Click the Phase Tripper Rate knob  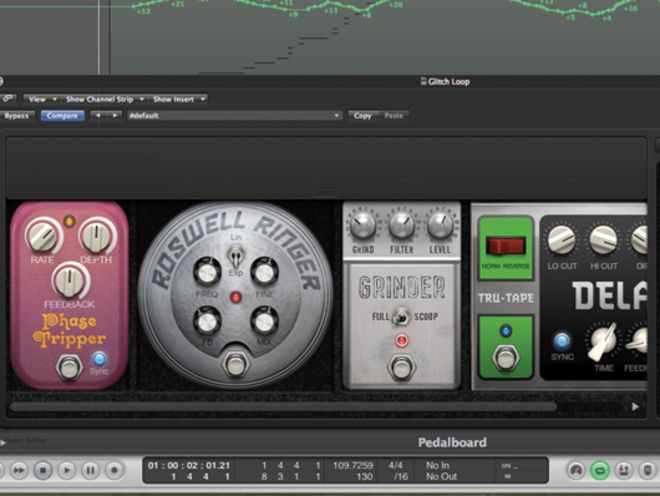[x=42, y=237]
